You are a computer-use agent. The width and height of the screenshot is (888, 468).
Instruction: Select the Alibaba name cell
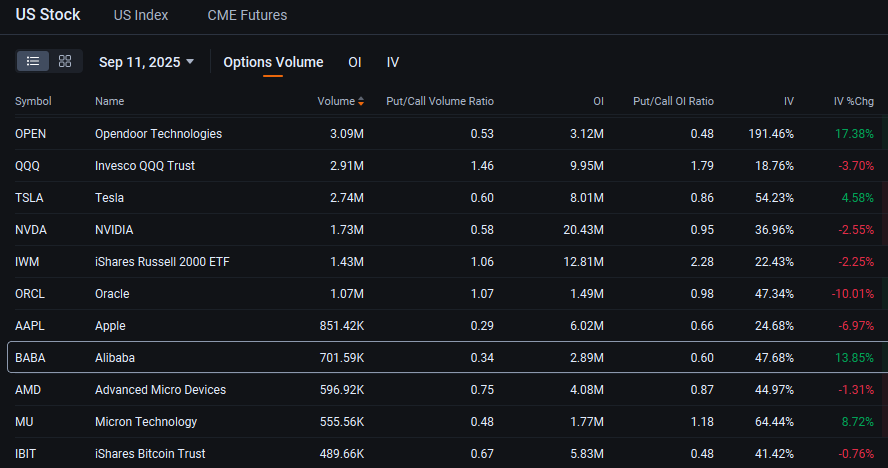pos(115,358)
